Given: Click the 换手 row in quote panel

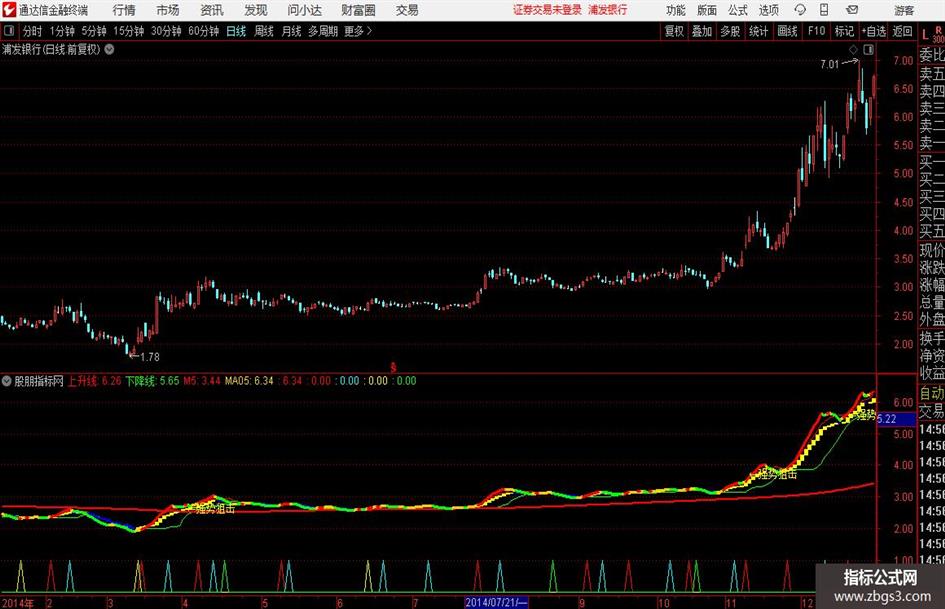Looking at the screenshot, I should click(932, 338).
